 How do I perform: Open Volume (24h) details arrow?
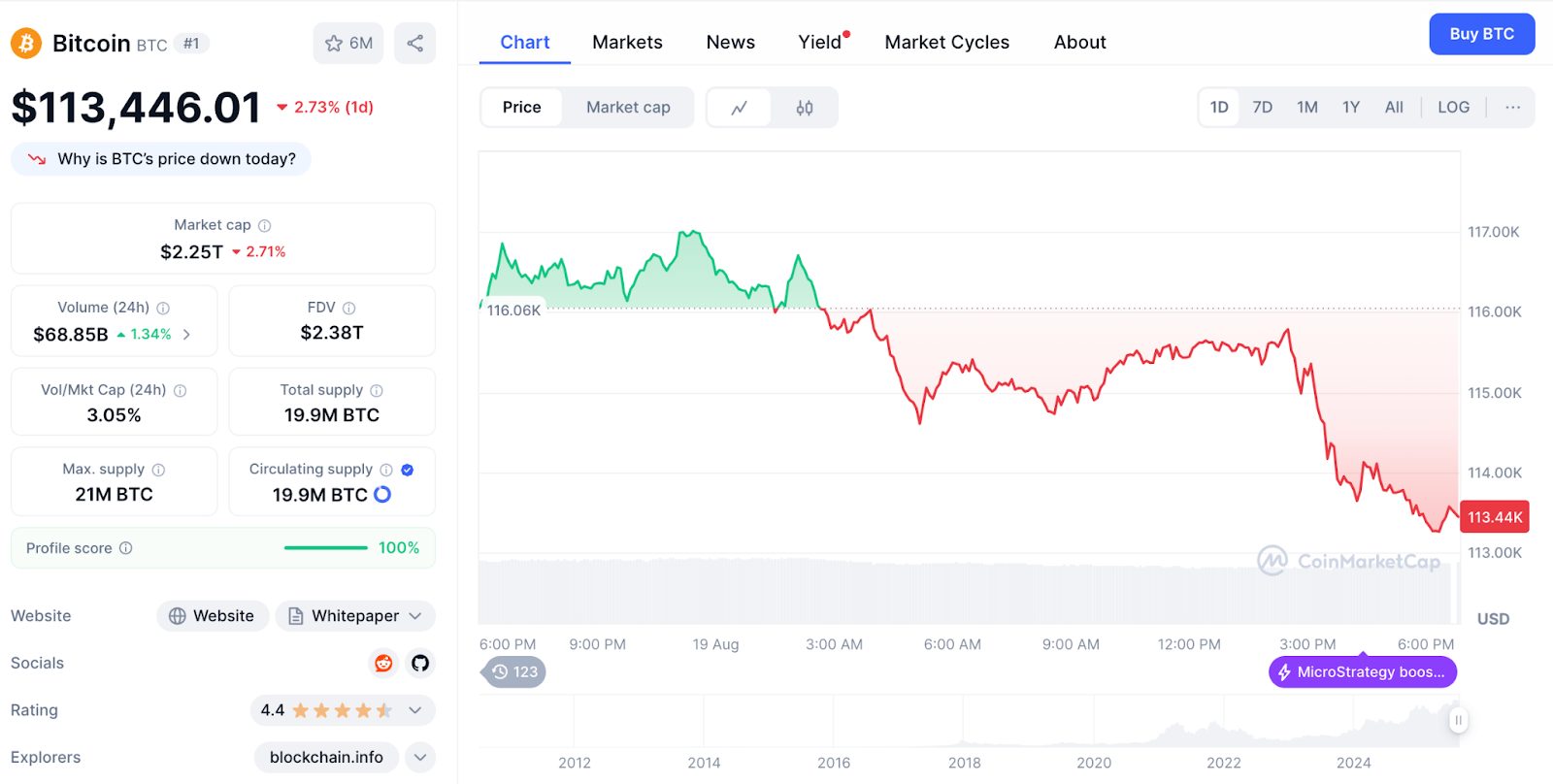pyautogui.click(x=186, y=335)
